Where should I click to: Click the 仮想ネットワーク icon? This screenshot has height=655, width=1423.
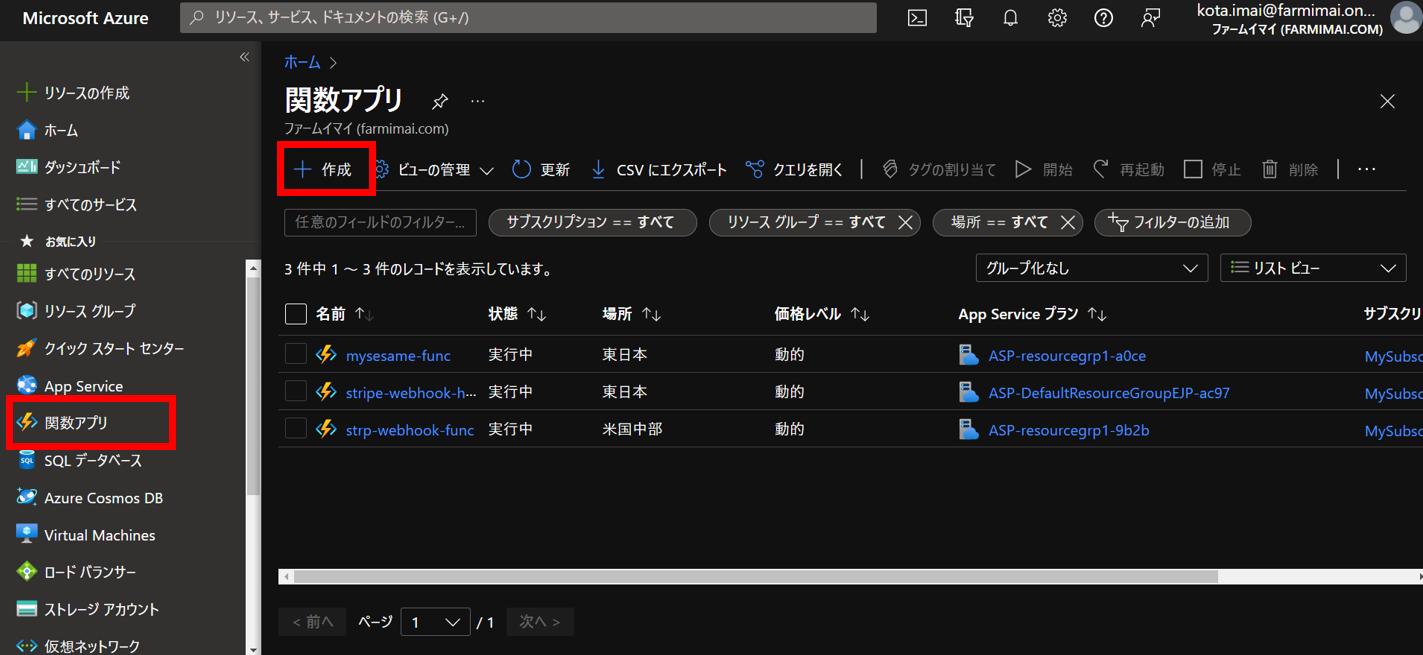click(27, 646)
